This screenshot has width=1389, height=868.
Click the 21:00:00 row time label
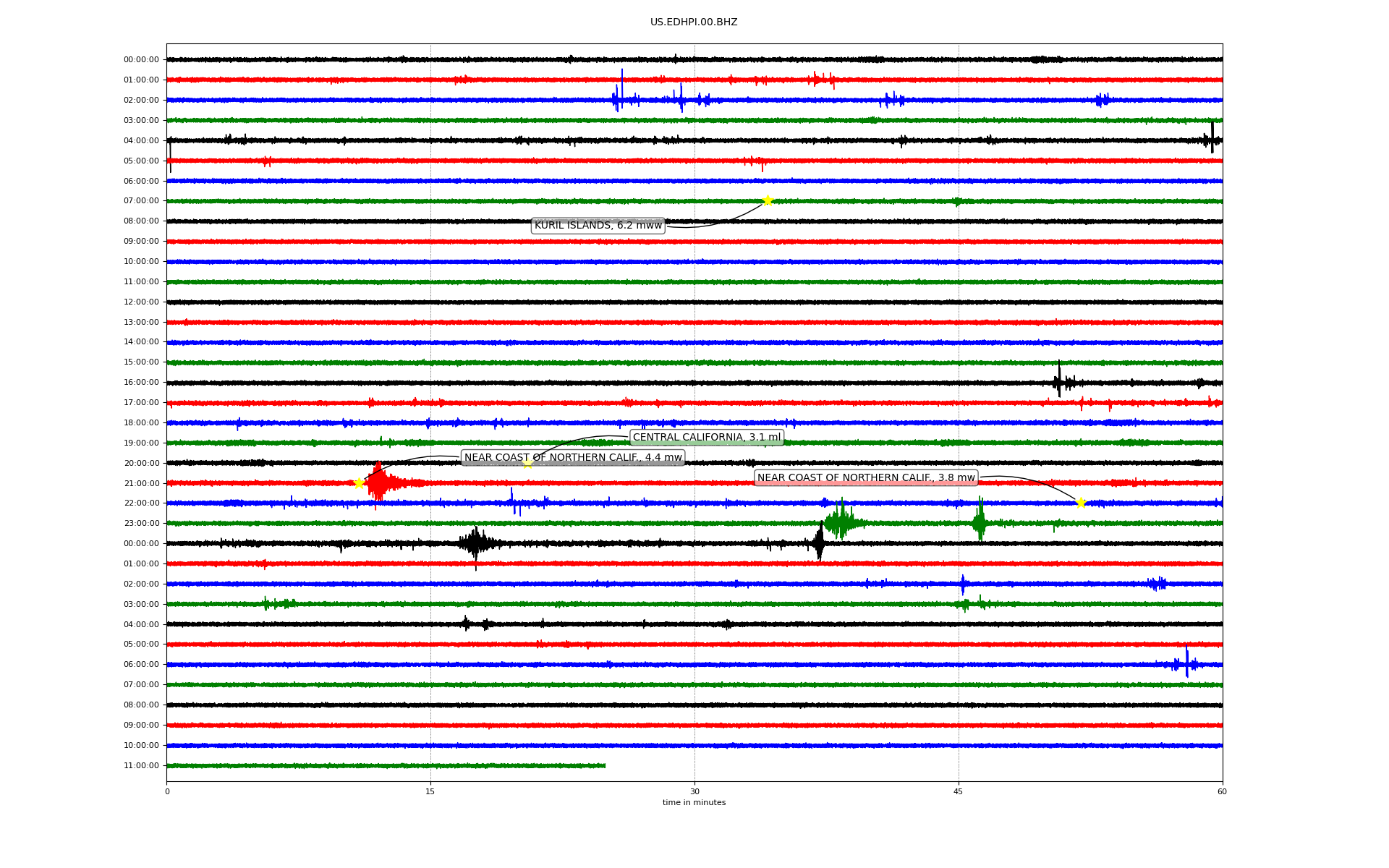[x=141, y=483]
